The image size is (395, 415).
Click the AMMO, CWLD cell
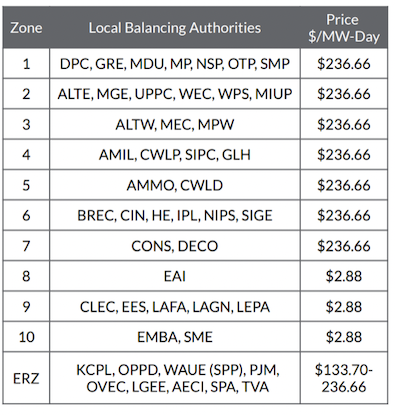[175, 185]
